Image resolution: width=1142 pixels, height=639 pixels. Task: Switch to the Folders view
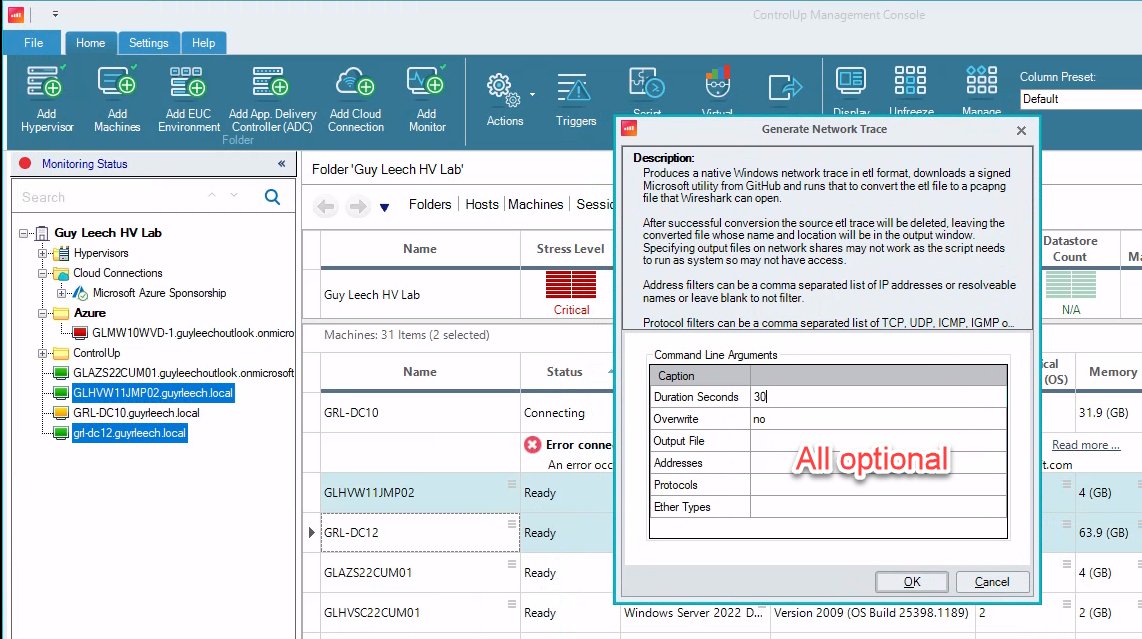coord(430,205)
